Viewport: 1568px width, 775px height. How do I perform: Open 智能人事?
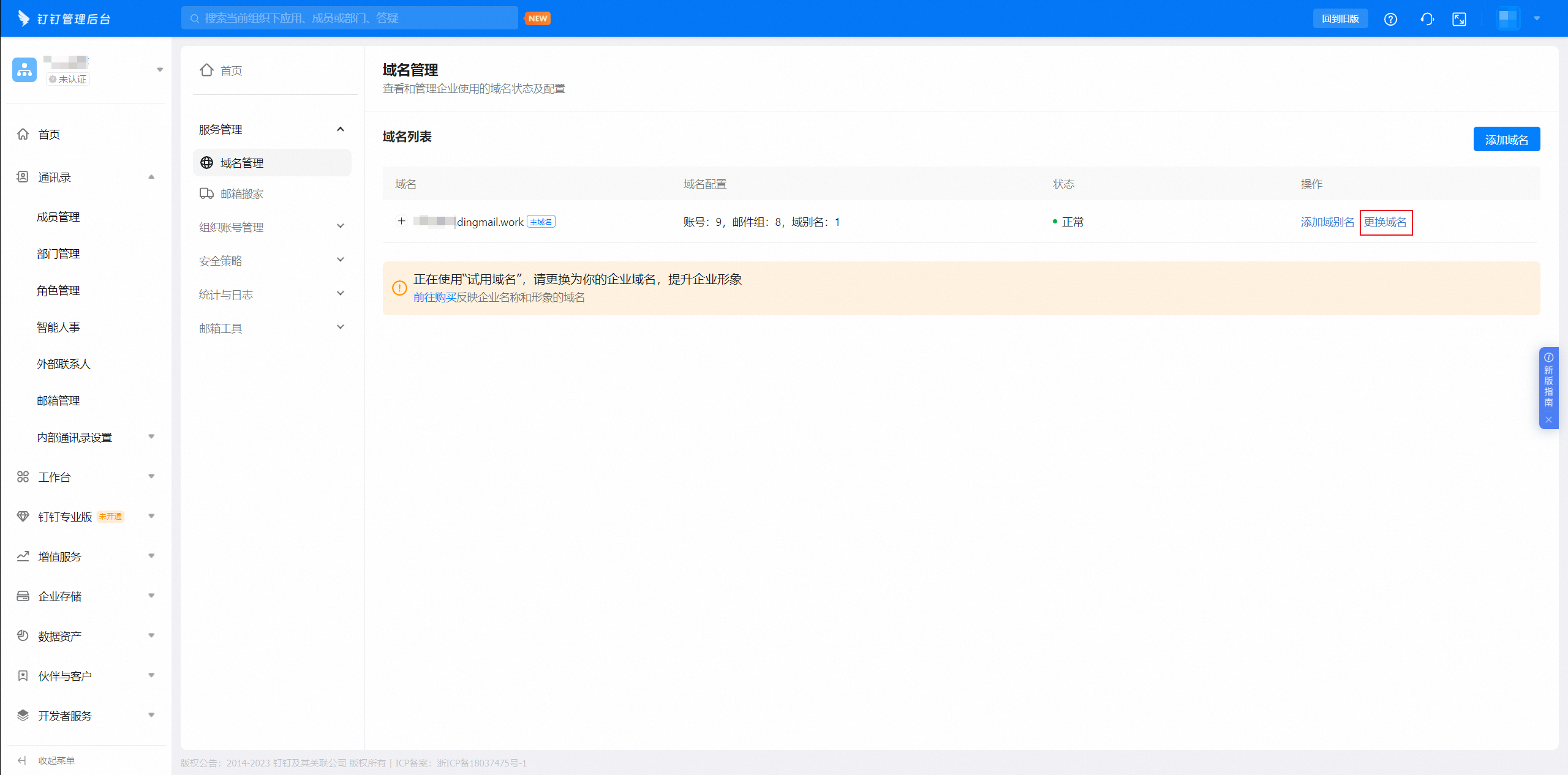58,327
